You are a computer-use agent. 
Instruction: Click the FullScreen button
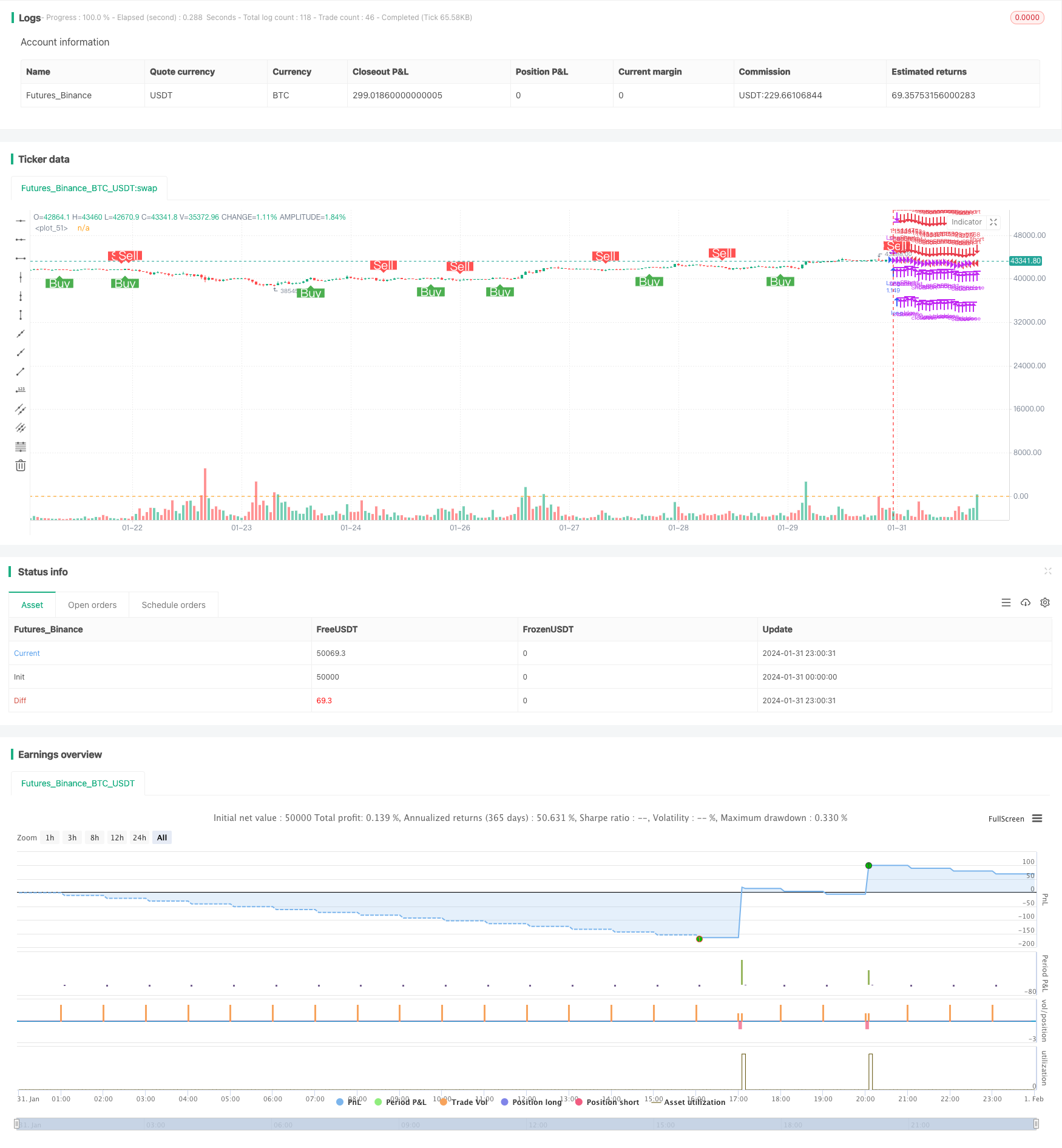(x=1006, y=819)
